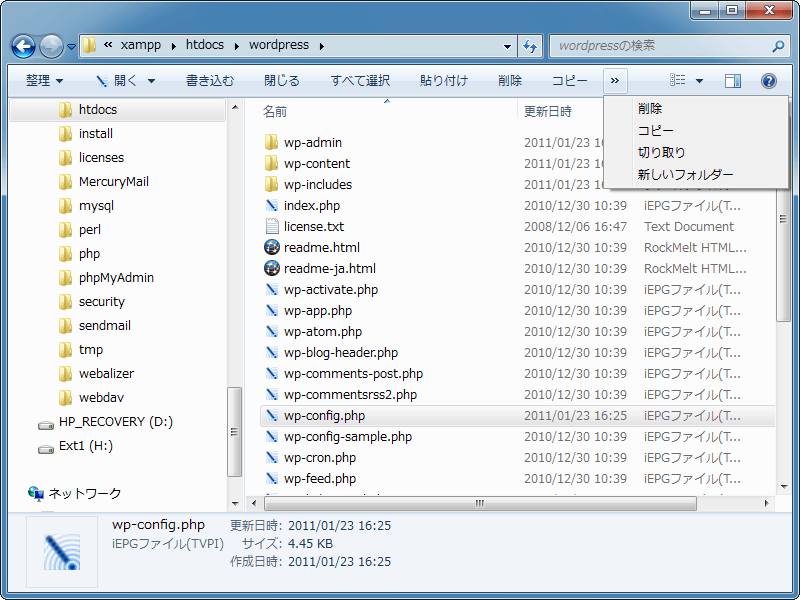Select the xampp breadcrumb segment
The image size is (800, 600).
[x=141, y=45]
